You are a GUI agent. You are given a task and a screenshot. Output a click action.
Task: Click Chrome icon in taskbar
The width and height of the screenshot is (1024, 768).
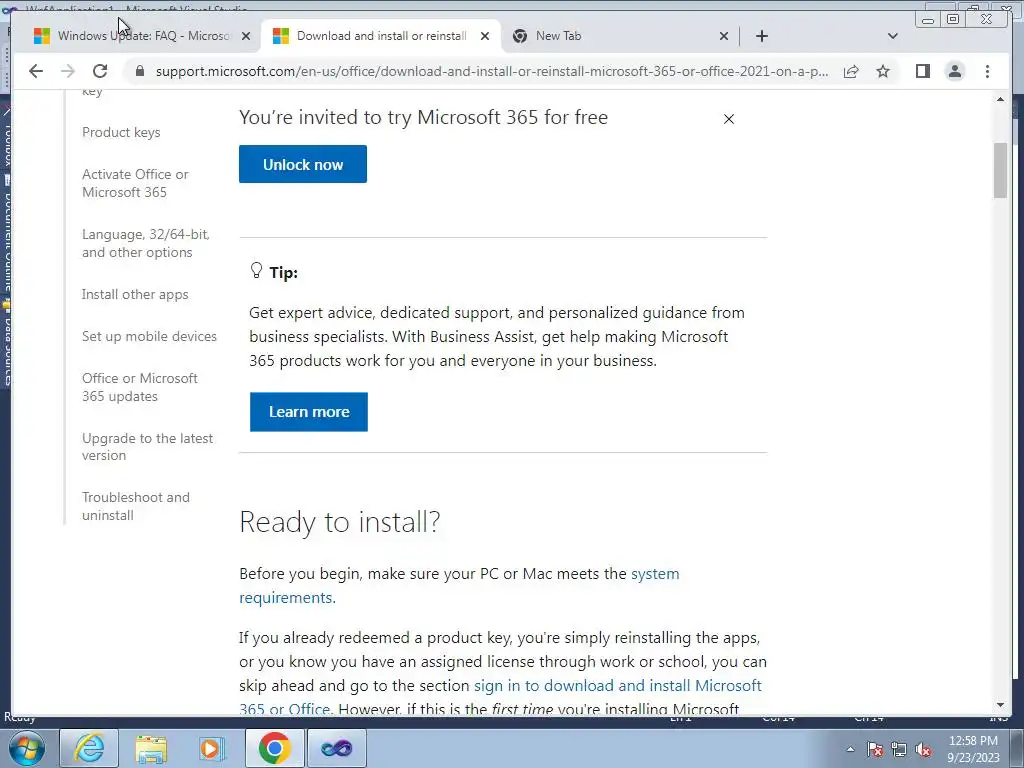(x=274, y=748)
